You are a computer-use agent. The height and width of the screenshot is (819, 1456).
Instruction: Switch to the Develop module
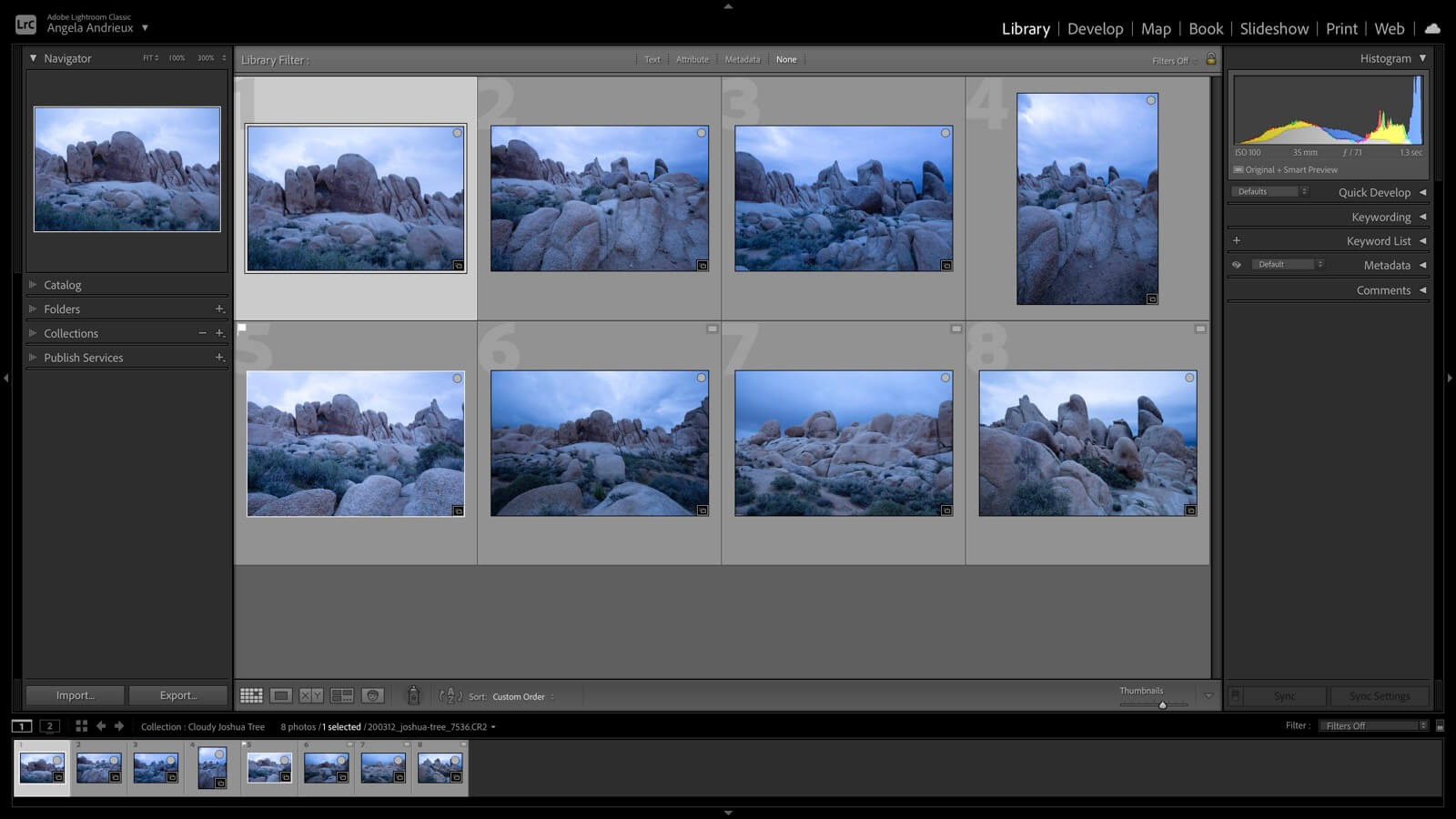pos(1095,29)
